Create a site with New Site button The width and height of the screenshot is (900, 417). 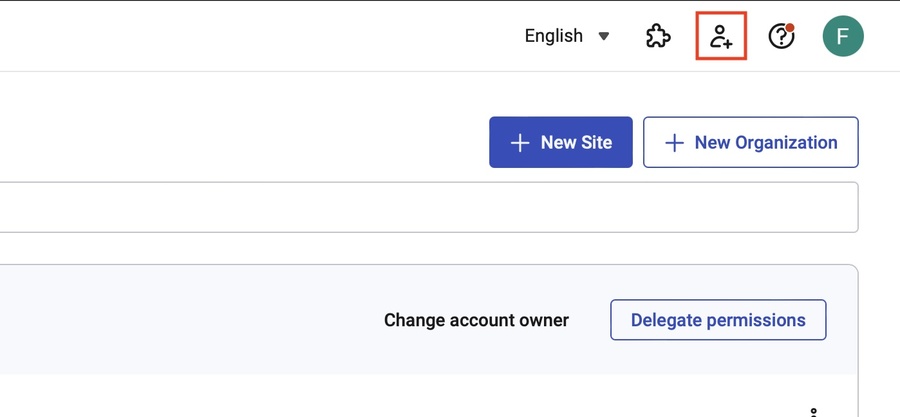[x=560, y=143]
